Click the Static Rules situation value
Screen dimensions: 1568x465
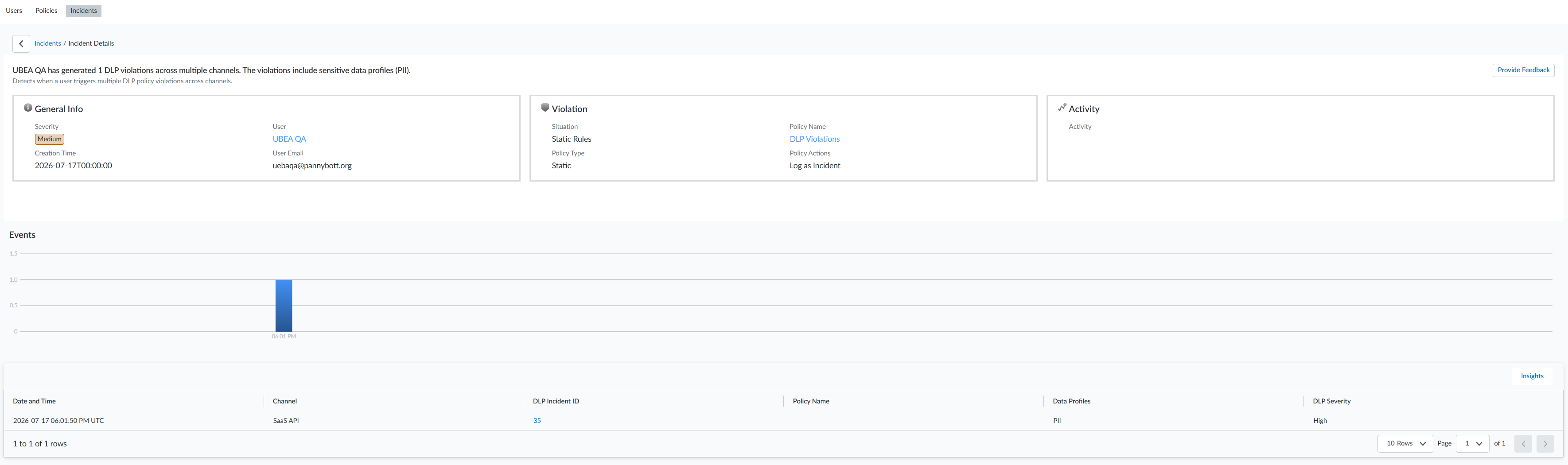coord(571,139)
